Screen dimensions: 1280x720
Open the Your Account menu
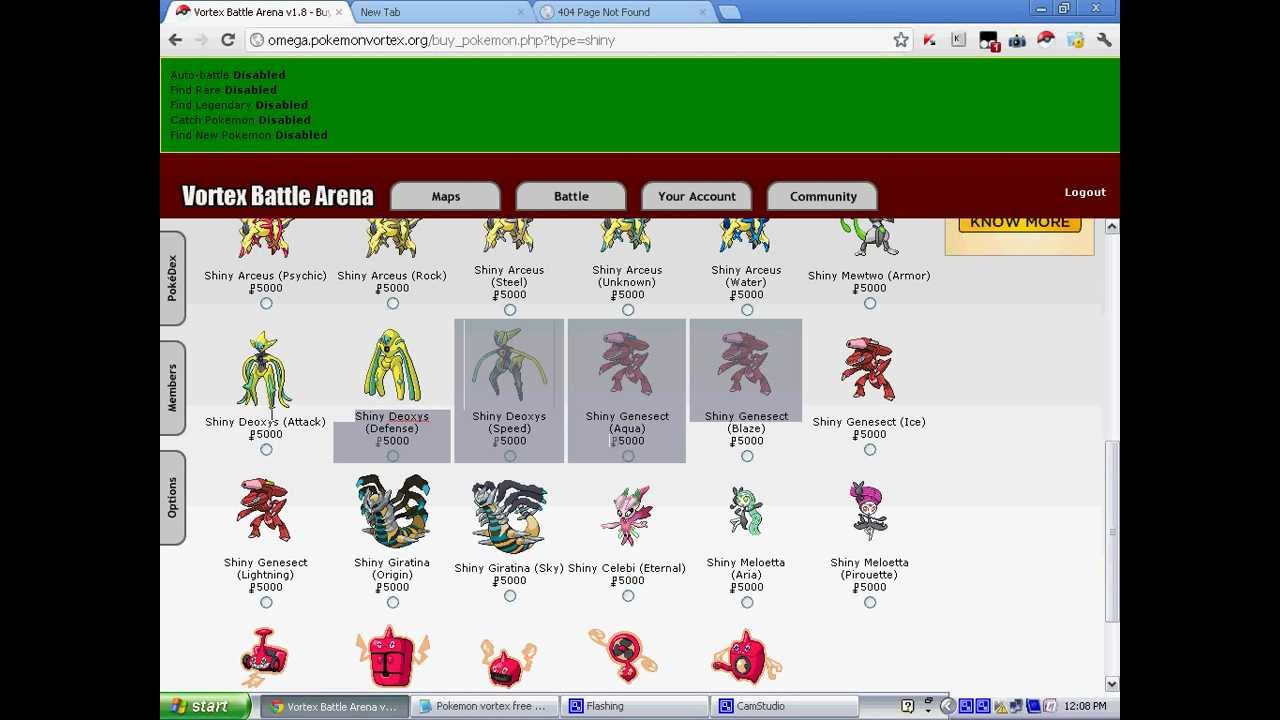(x=697, y=196)
